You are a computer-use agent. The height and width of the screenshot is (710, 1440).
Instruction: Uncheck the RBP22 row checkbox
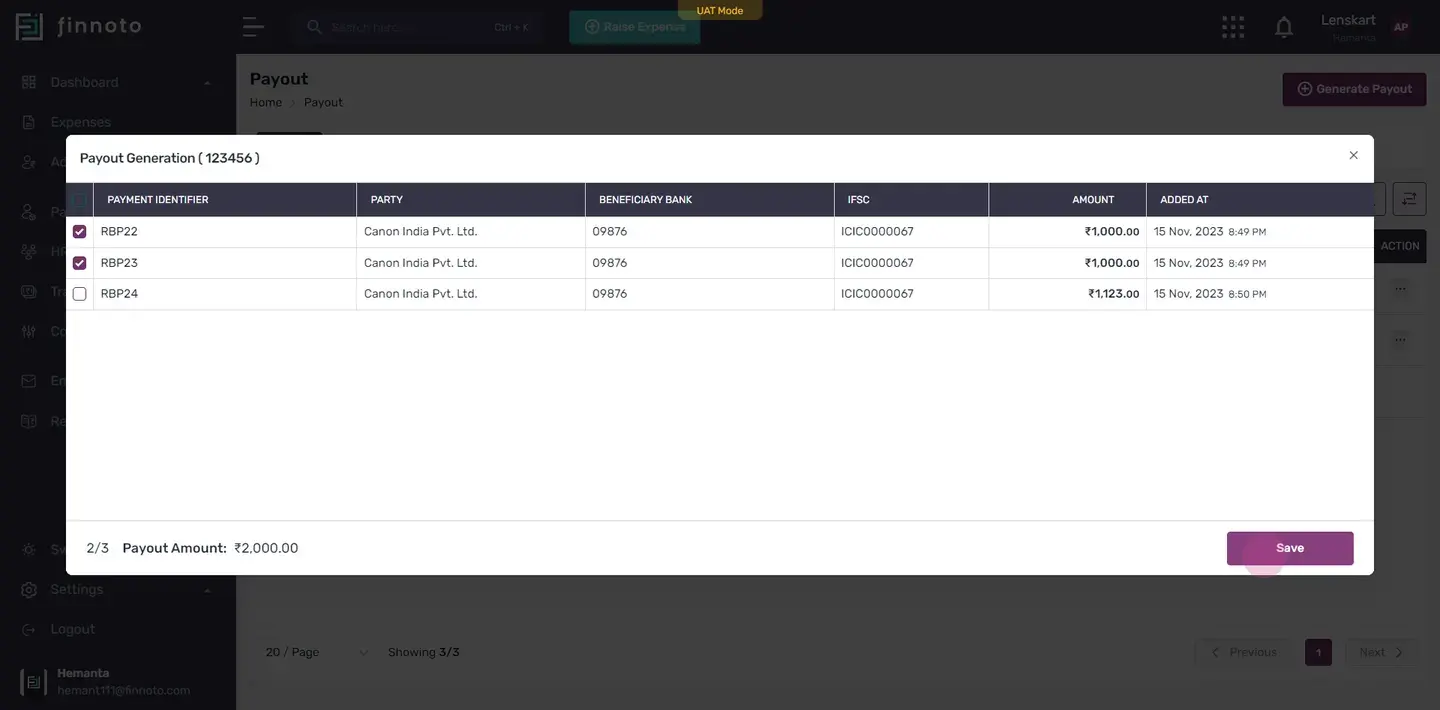pyautogui.click(x=80, y=232)
